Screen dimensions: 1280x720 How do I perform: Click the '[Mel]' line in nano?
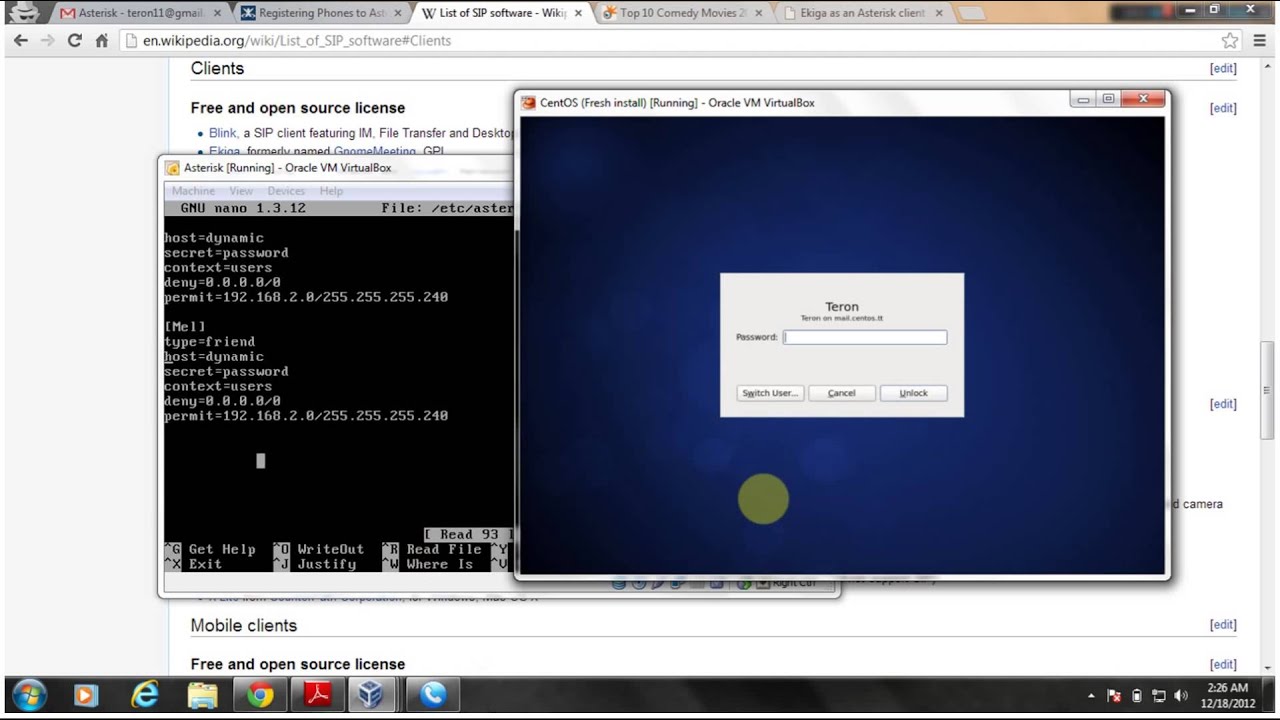pyautogui.click(x=185, y=327)
